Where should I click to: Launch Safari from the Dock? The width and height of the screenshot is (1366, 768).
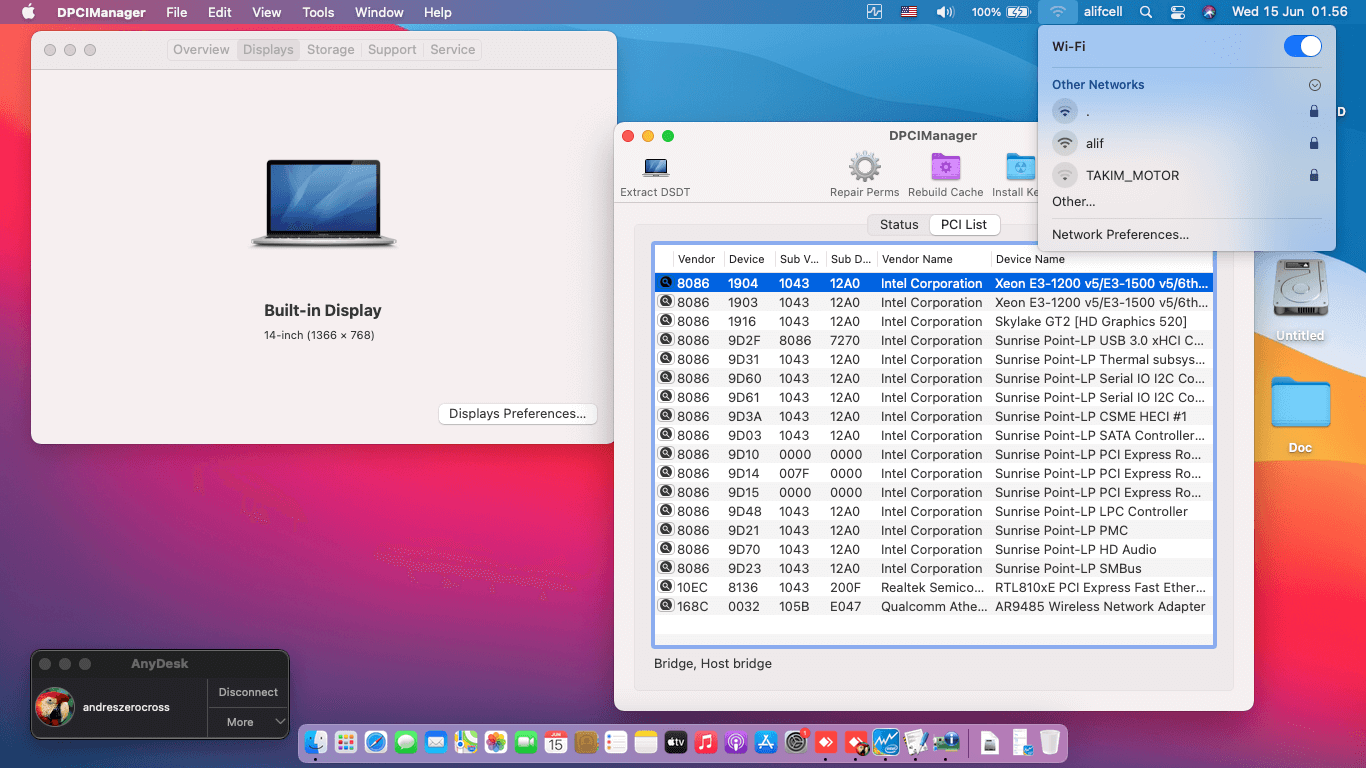click(376, 743)
